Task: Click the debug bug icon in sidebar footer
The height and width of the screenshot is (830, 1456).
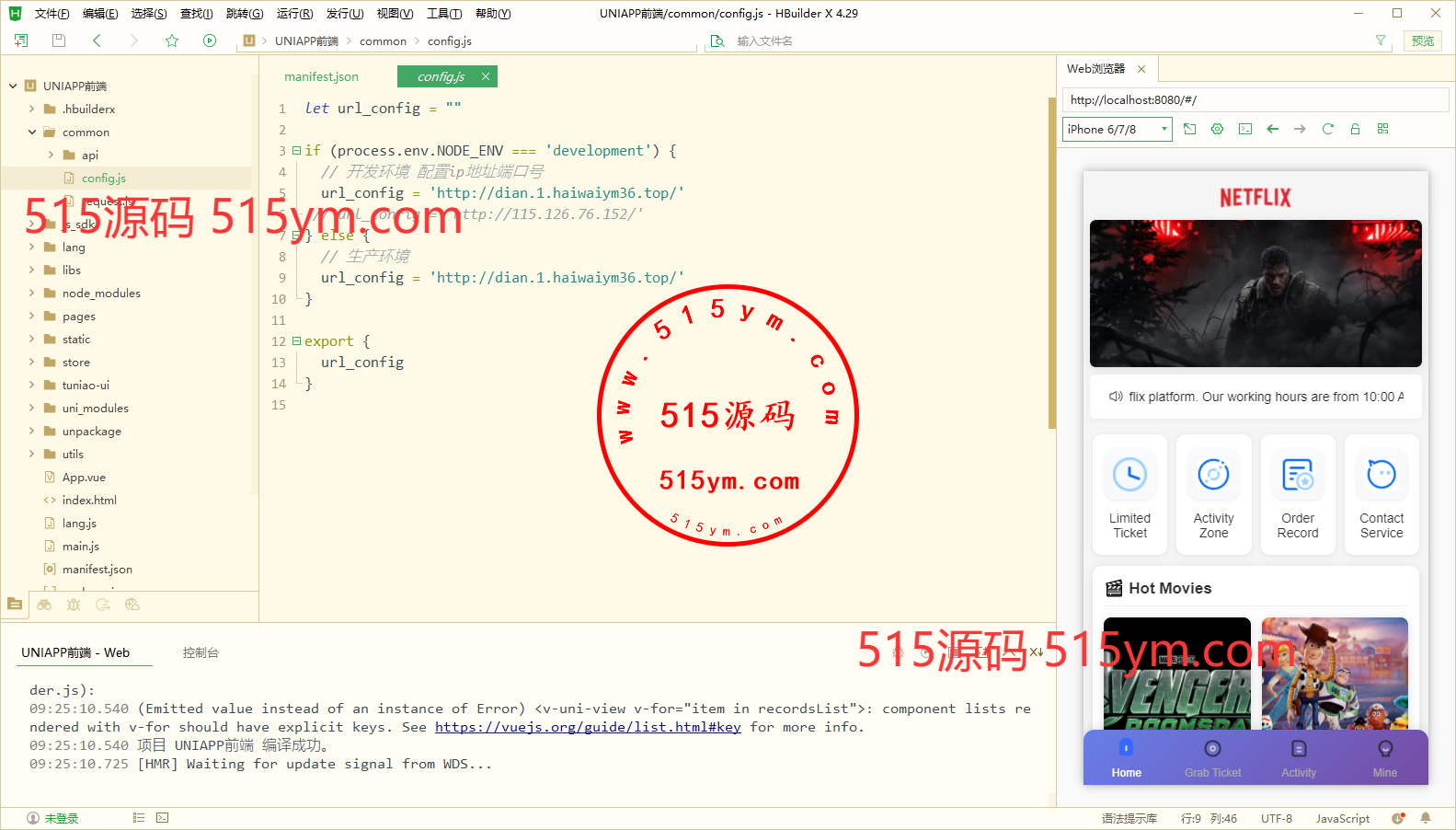Action: (x=74, y=605)
